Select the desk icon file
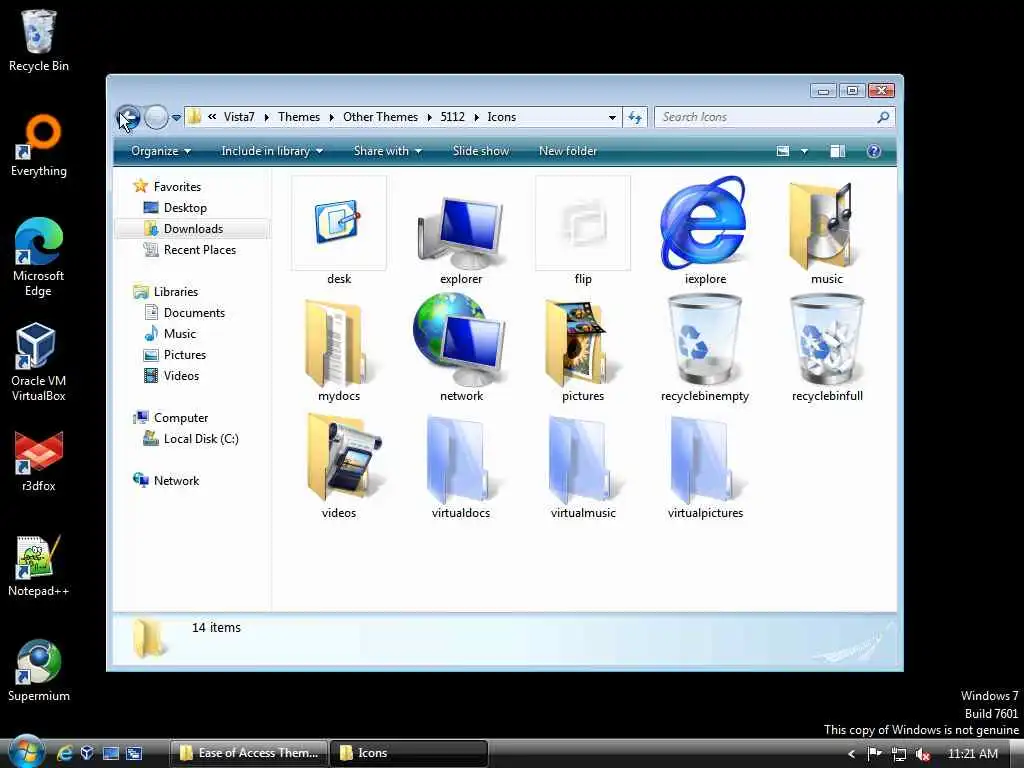Viewport: 1024px width, 768px height. 338,230
